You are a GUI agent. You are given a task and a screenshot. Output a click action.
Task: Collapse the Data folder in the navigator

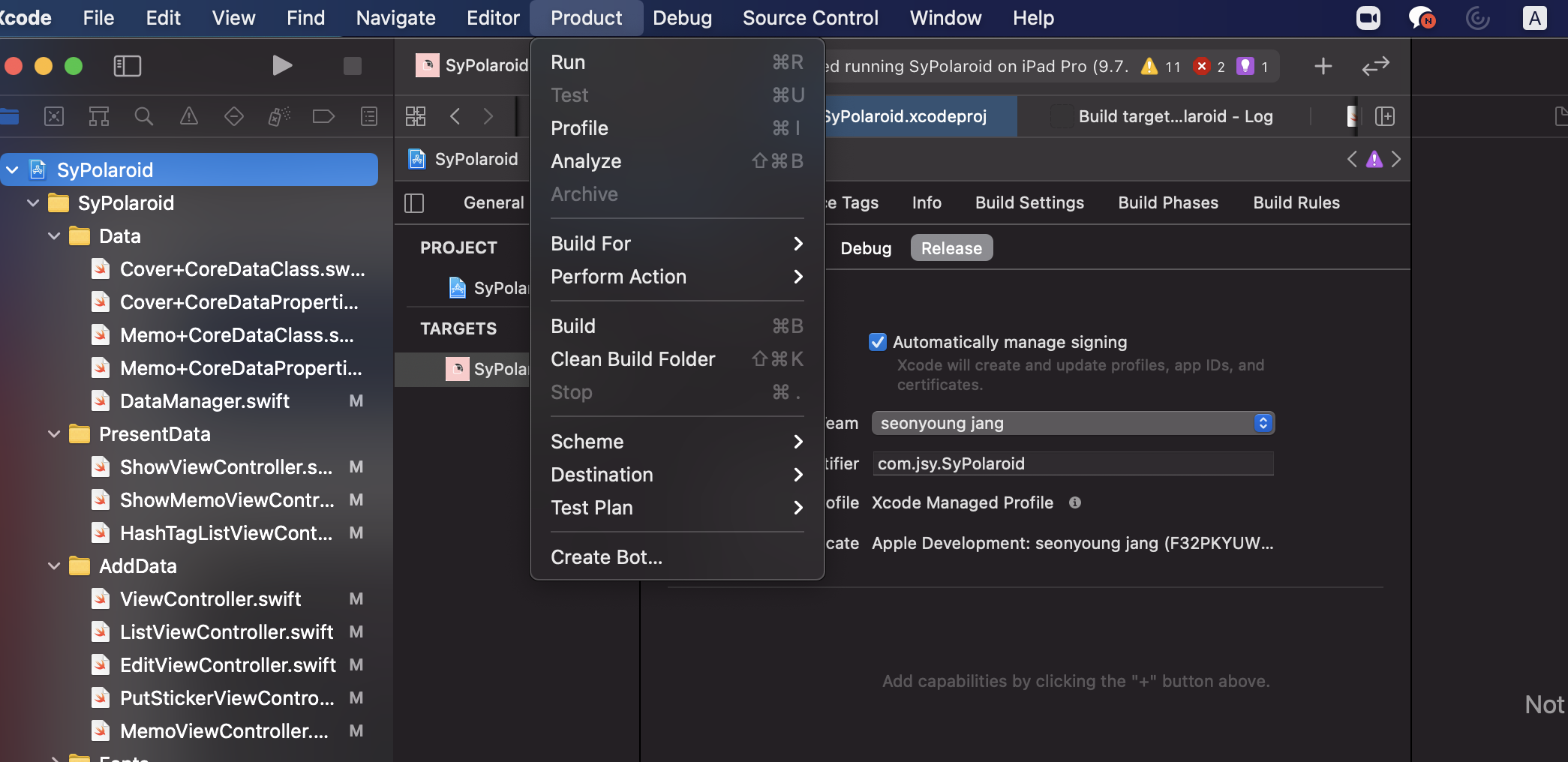(53, 235)
